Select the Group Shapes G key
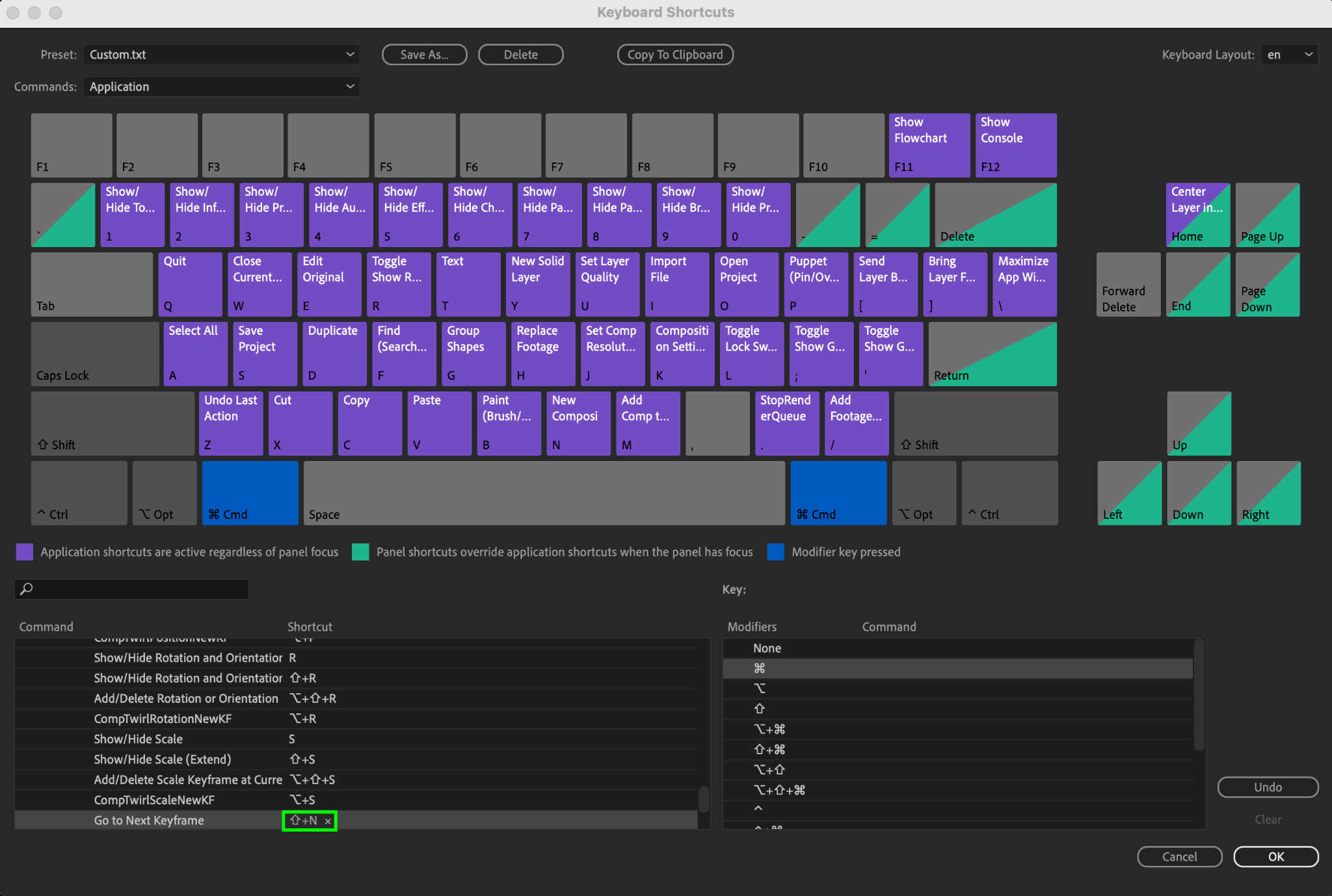Image resolution: width=1332 pixels, height=896 pixels. click(x=473, y=354)
